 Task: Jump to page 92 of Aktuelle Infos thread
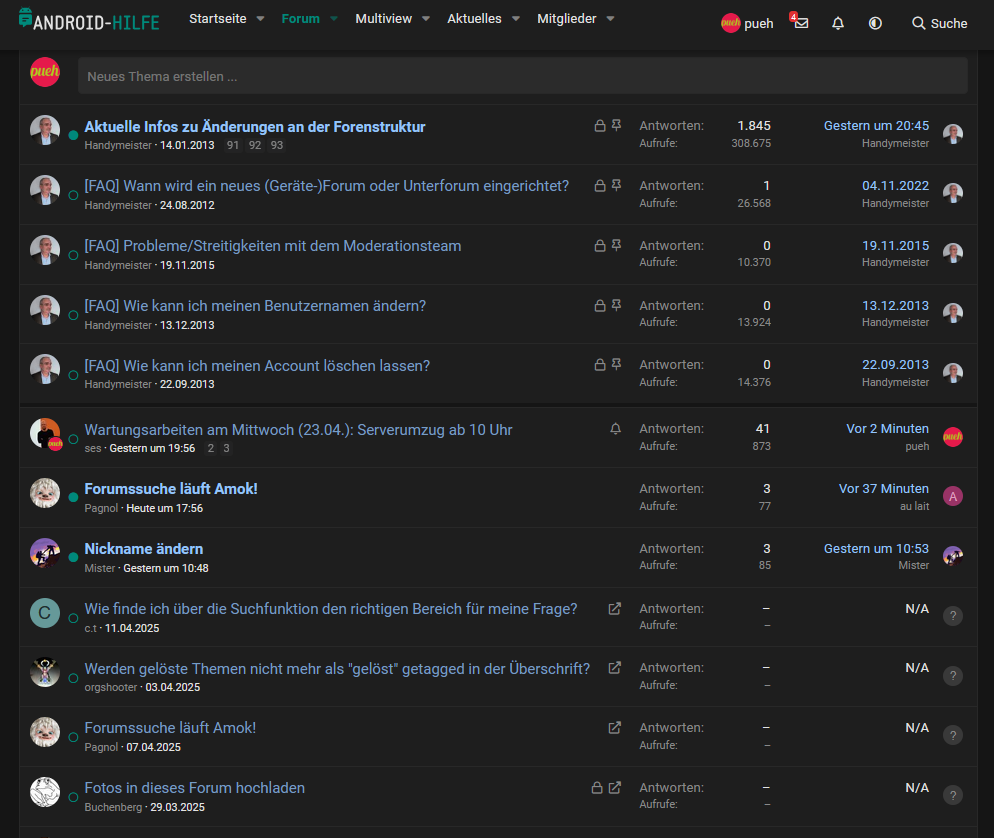pyautogui.click(x=255, y=146)
